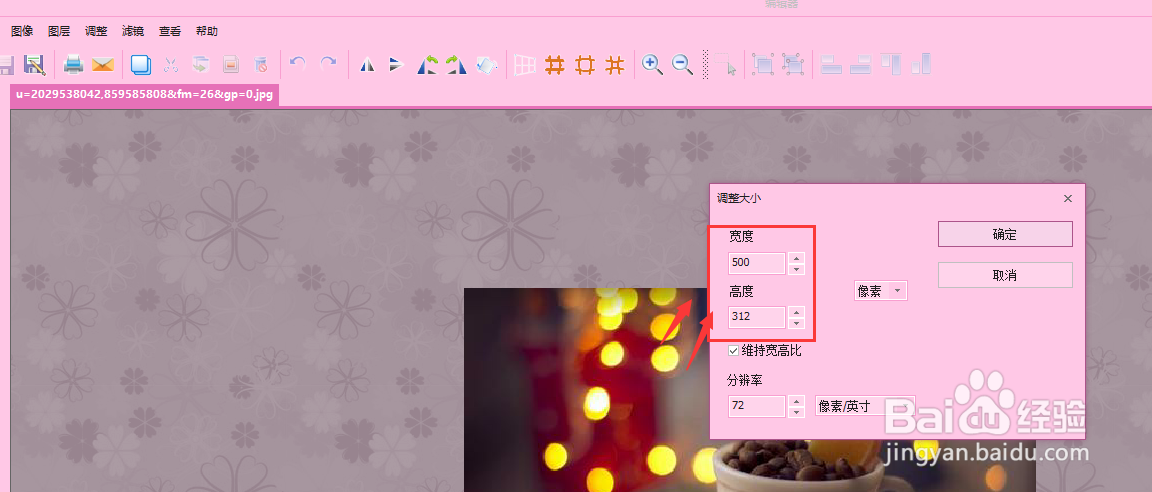Image resolution: width=1152 pixels, height=492 pixels.
Task: Click the printer icon in toolbar
Action: (x=73, y=65)
